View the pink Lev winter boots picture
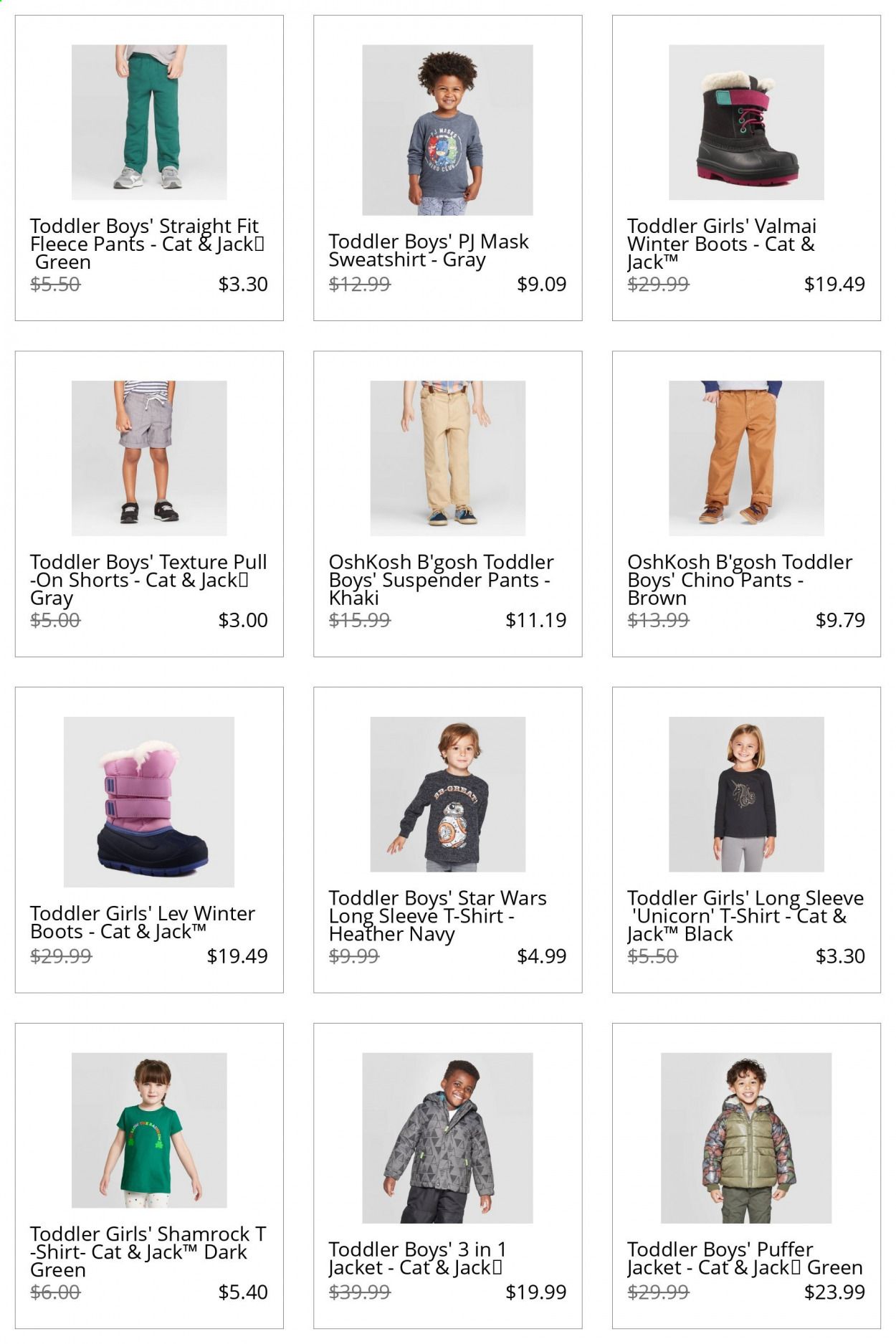The height and width of the screenshot is (1344, 896). (x=149, y=802)
